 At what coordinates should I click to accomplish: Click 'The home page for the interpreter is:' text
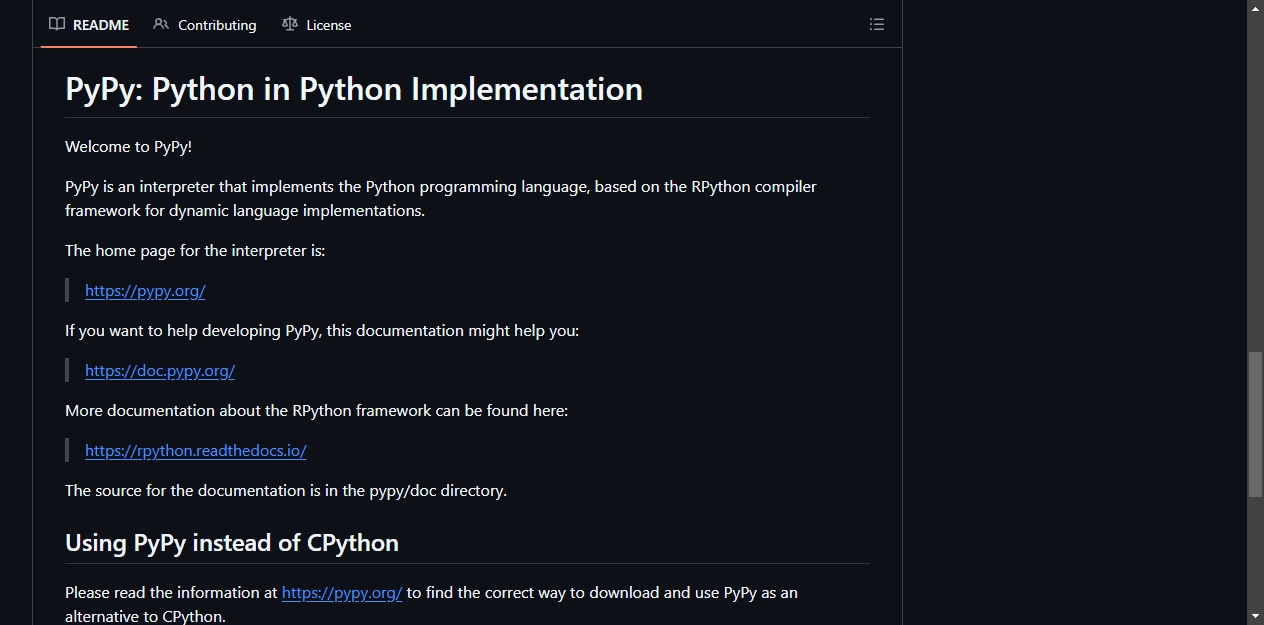pyautogui.click(x=195, y=251)
